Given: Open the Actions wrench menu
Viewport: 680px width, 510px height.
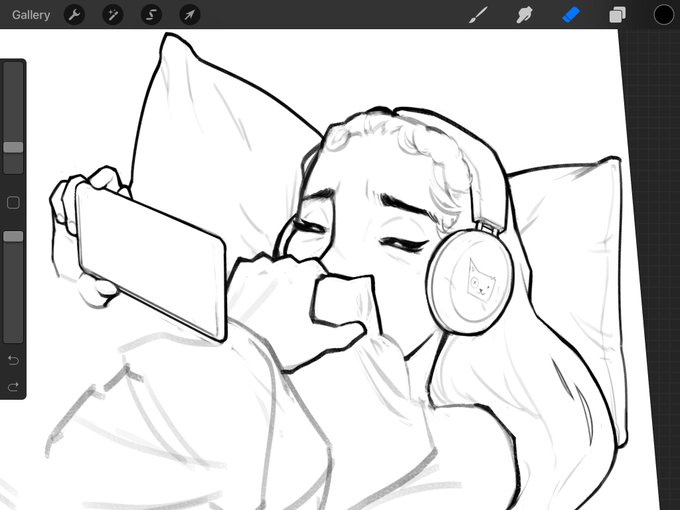Looking at the screenshot, I should tap(74, 15).
